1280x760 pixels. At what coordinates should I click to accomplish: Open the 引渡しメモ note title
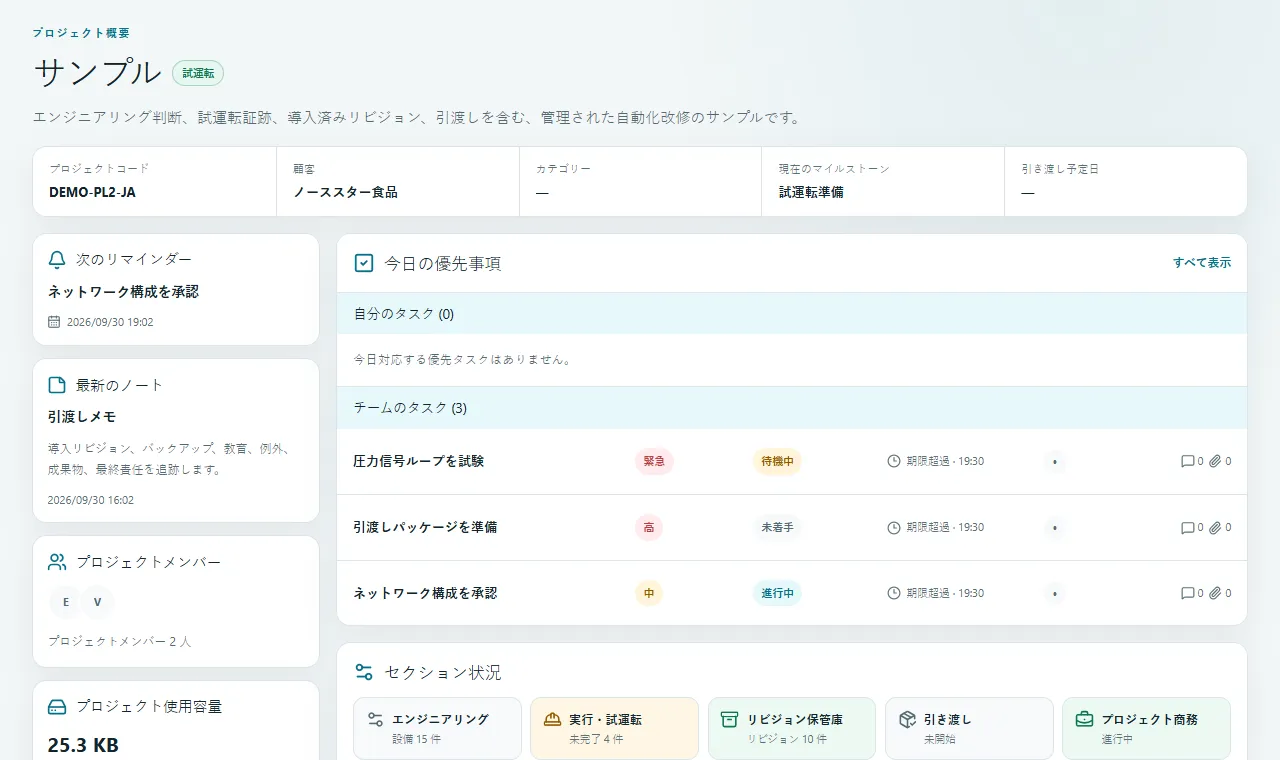tap(82, 417)
